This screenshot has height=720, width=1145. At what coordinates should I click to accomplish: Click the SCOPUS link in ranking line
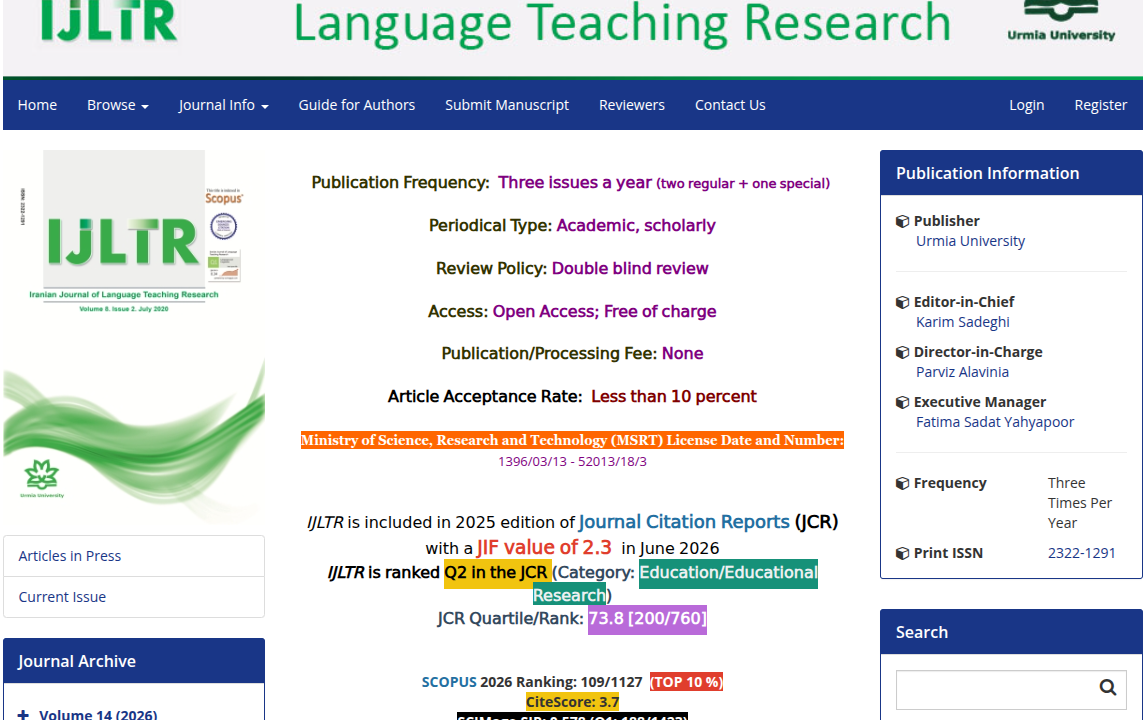[x=449, y=682]
